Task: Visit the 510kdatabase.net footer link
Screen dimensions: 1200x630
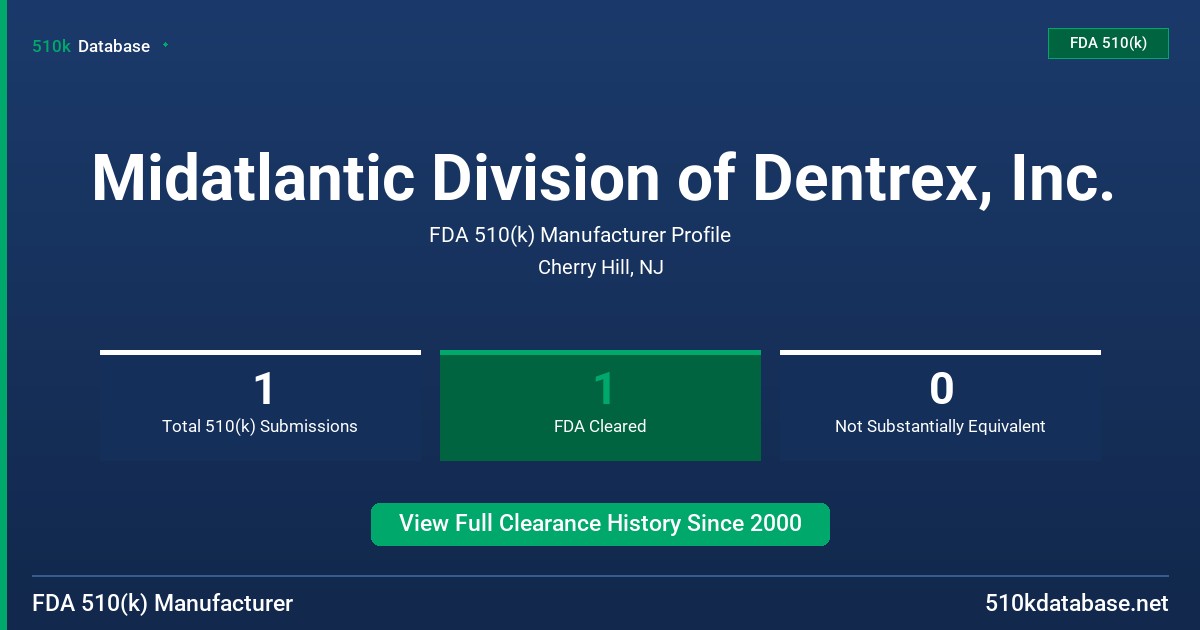Action: coord(1076,604)
